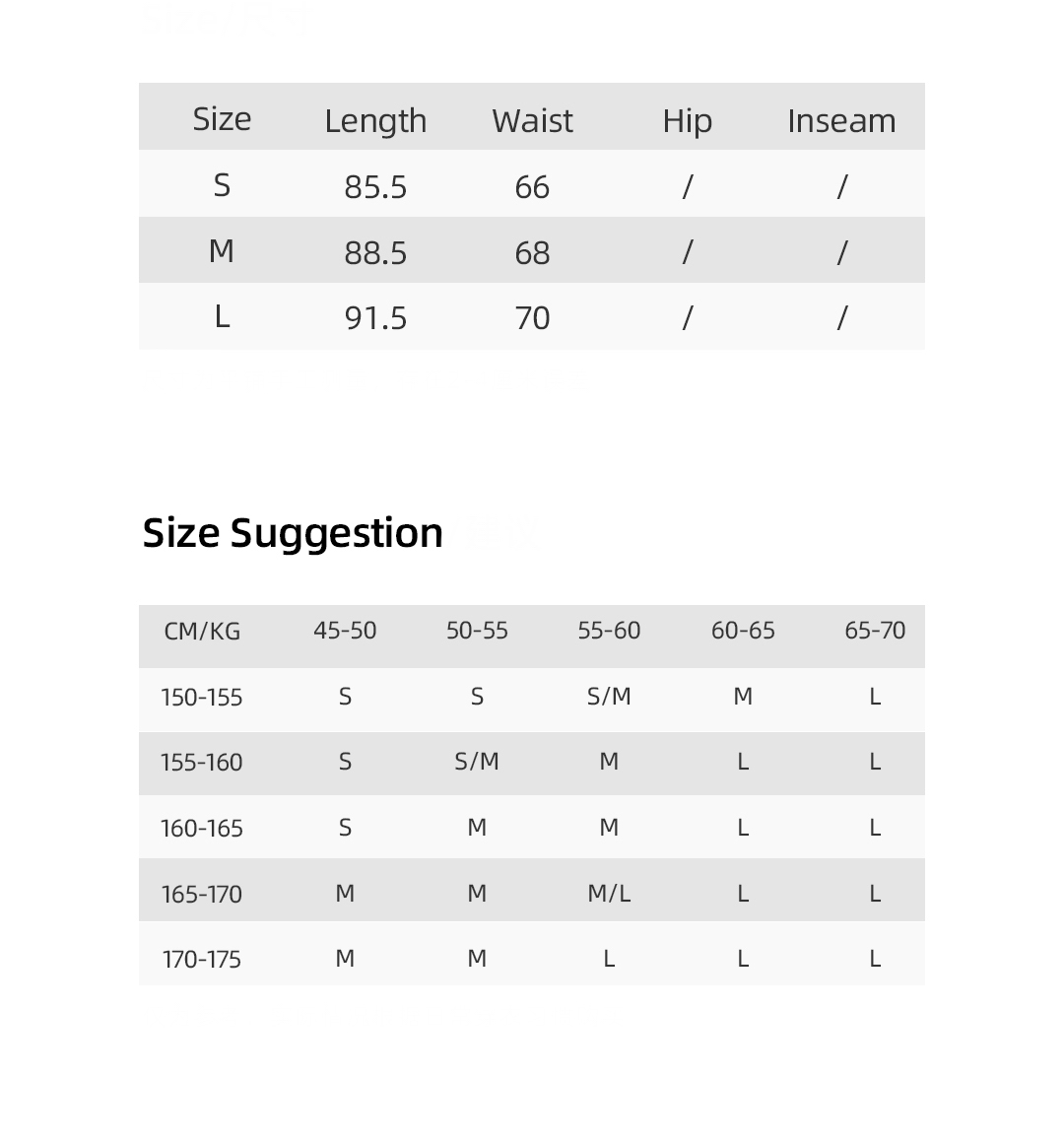This screenshot has width=1064, height=1144.
Task: Select the 91.5 length value
Action: (375, 317)
